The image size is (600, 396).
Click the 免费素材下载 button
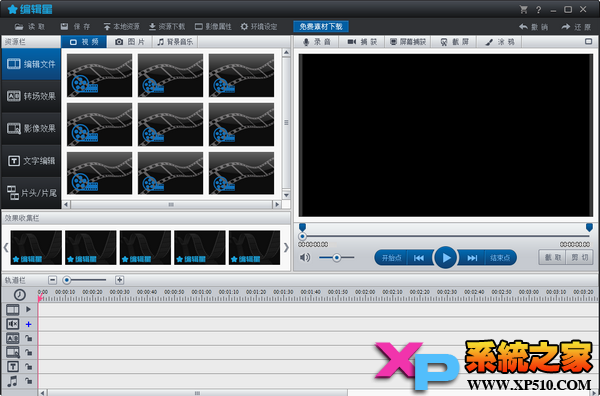[321, 26]
